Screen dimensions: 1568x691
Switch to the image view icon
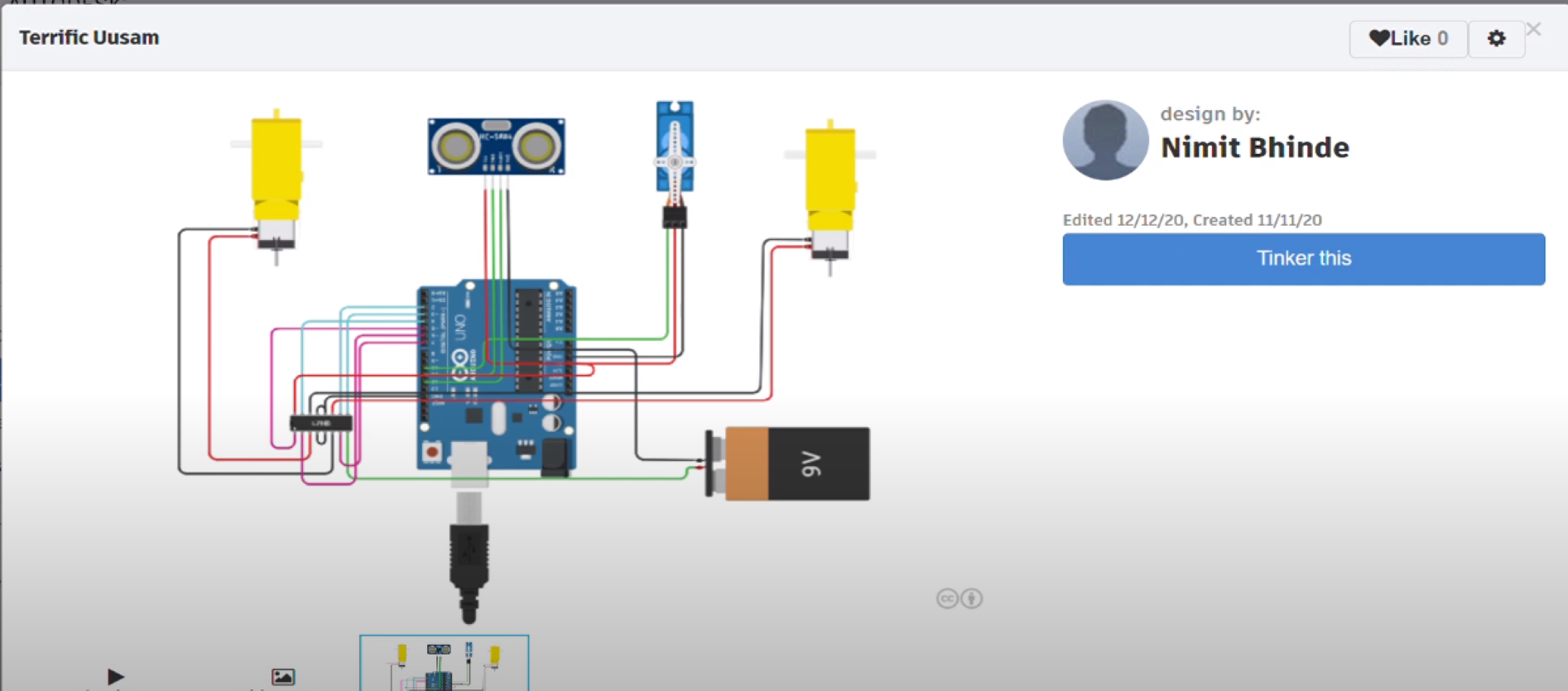click(283, 676)
